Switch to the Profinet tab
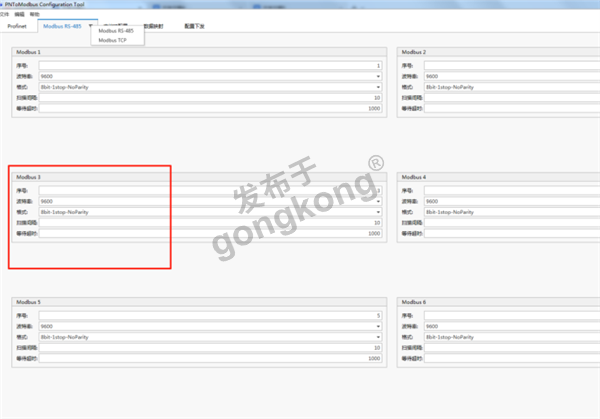 (17, 26)
